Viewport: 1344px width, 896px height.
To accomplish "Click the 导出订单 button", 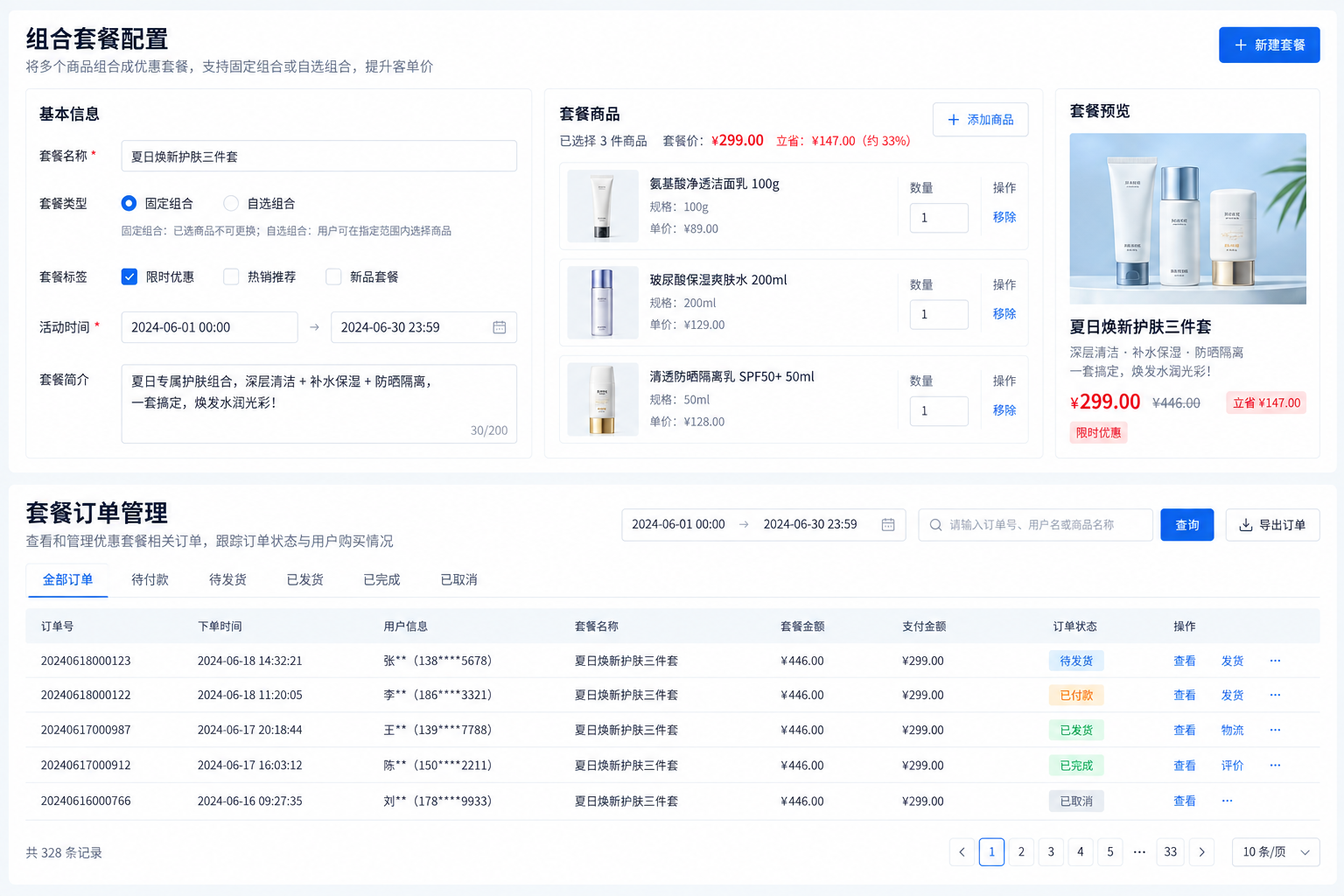I will click(1272, 525).
